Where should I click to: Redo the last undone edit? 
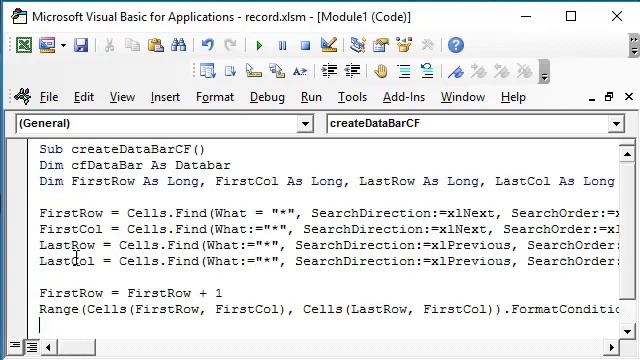click(231, 45)
